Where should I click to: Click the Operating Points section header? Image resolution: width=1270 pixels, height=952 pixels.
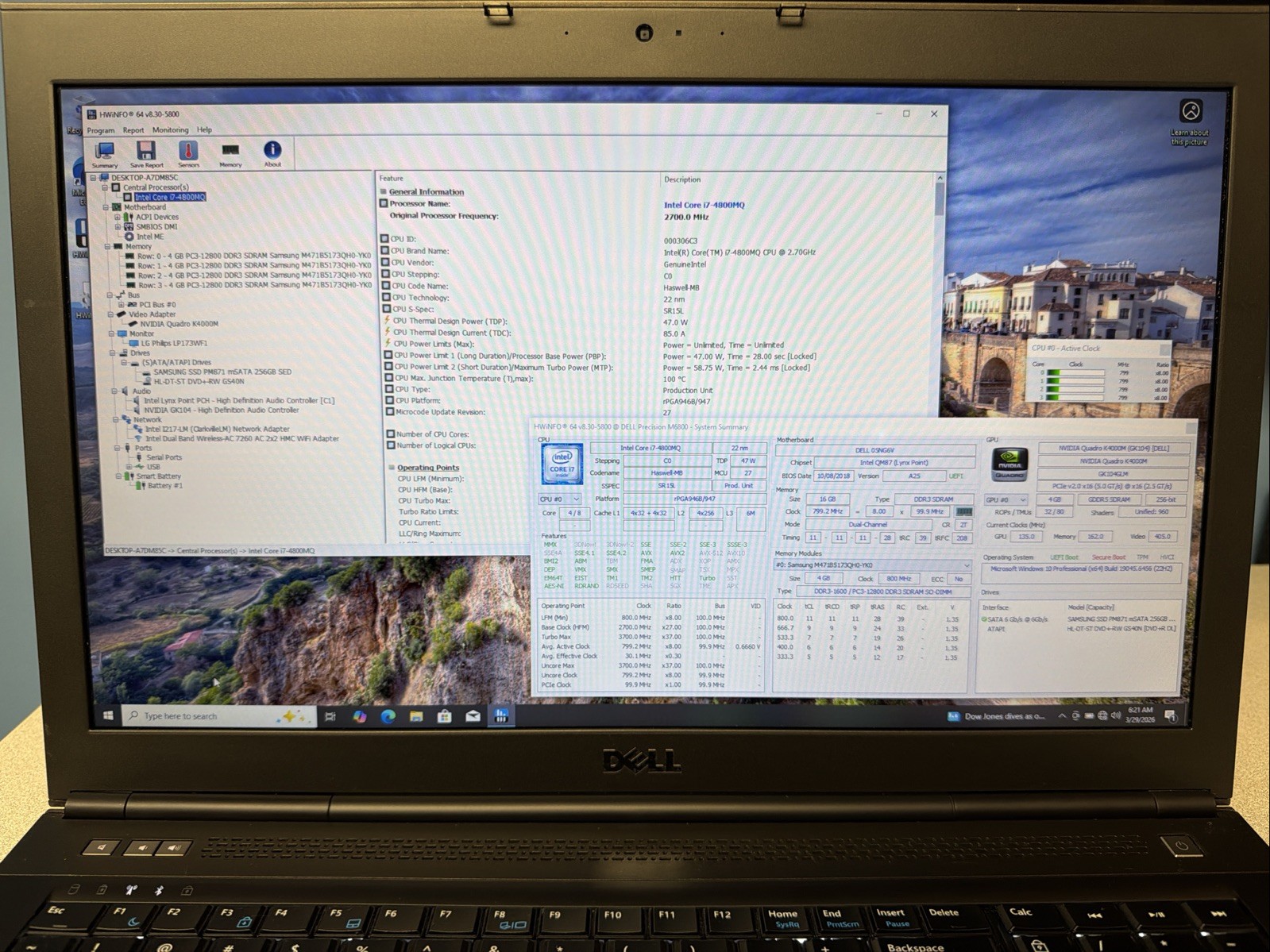[x=428, y=468]
